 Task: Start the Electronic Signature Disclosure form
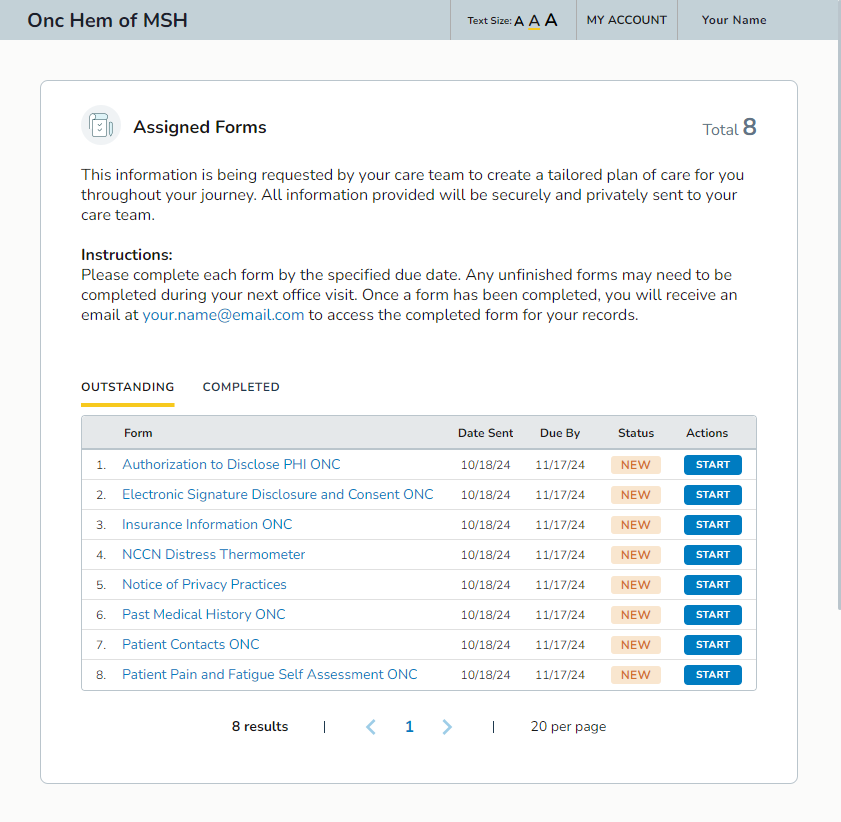click(712, 495)
